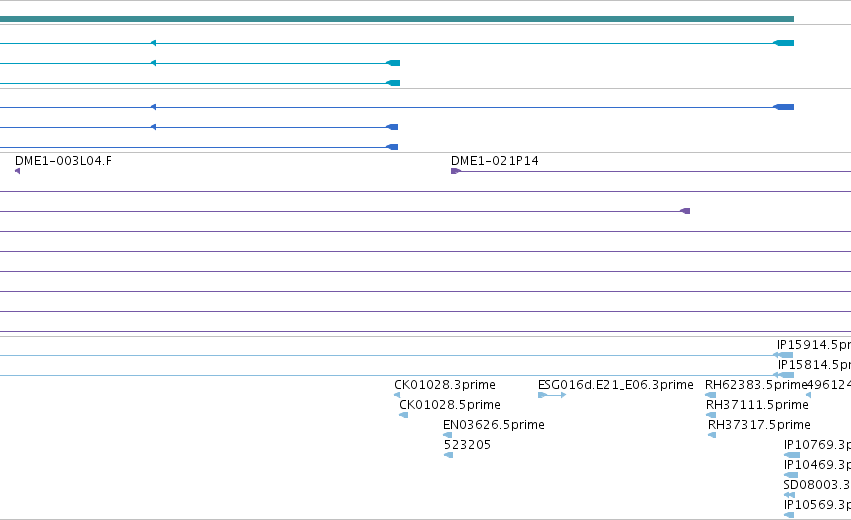Select the RH37317.5prime EST label
This screenshot has height=520, width=851.
click(x=759, y=425)
